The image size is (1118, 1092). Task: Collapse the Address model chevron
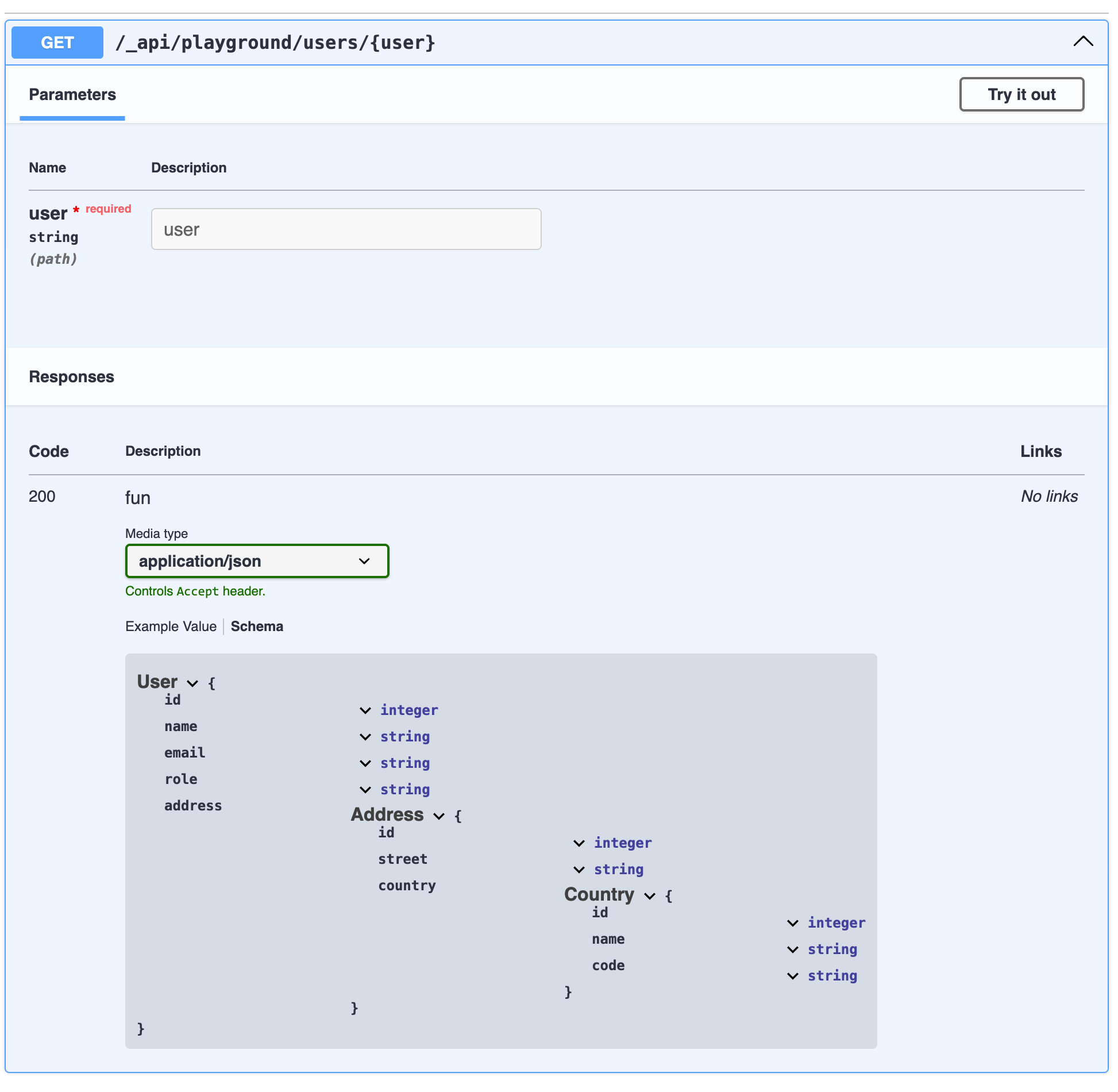439,816
